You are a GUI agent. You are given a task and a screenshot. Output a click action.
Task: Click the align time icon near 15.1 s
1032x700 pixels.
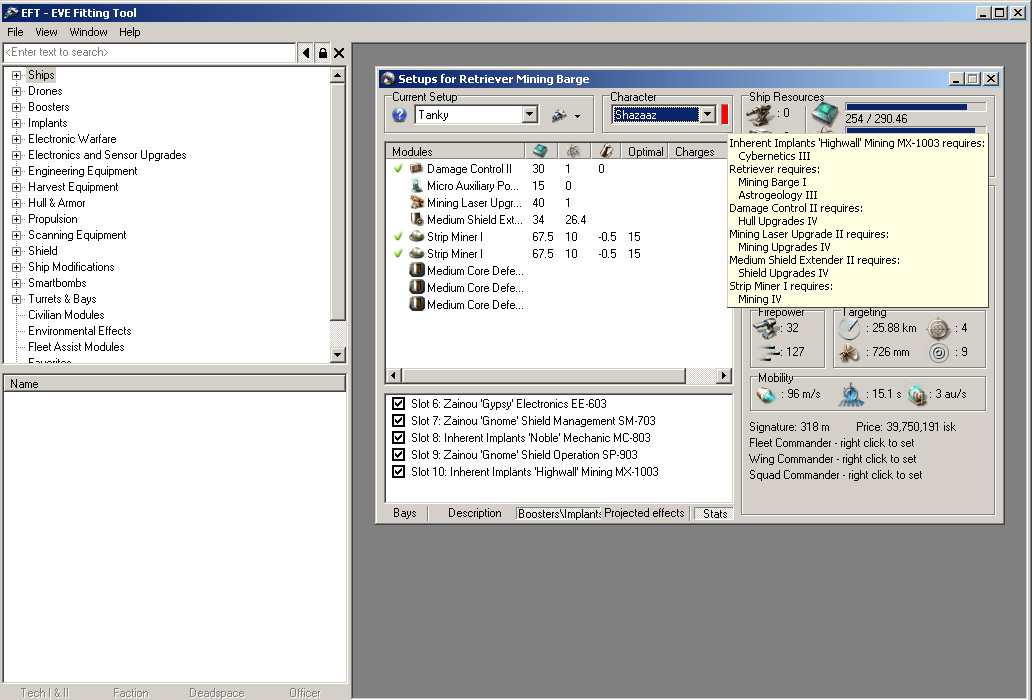pos(850,394)
